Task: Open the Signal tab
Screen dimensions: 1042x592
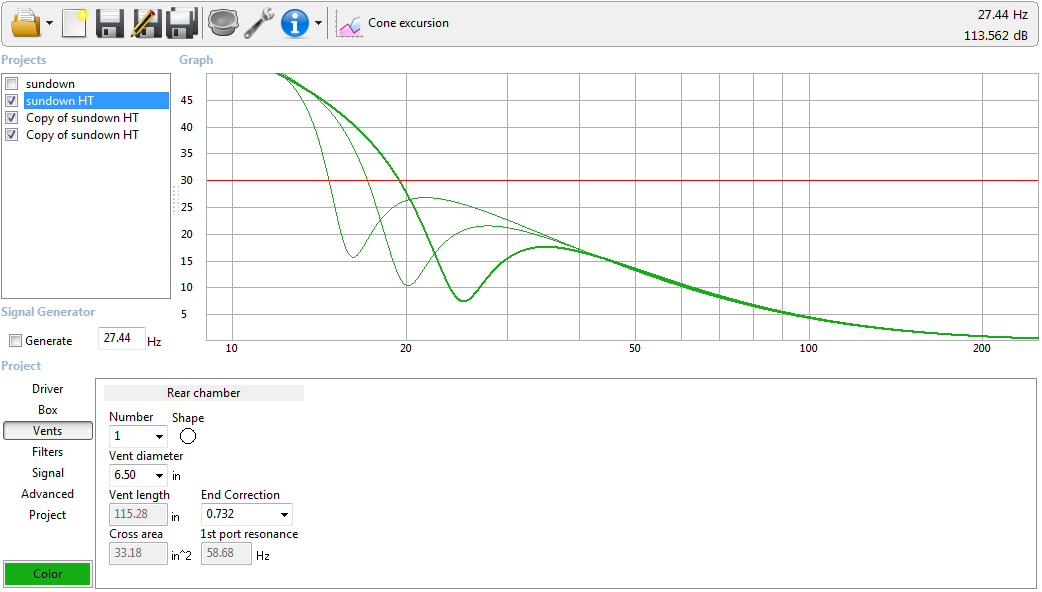Action: 48,473
